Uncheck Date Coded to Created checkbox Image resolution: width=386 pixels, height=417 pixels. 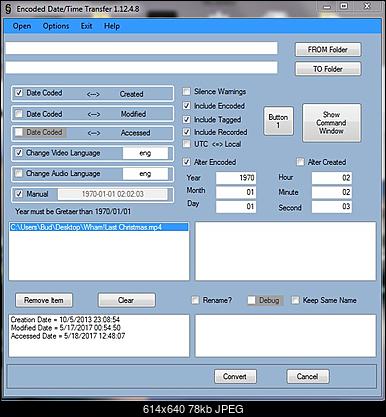click(x=19, y=93)
